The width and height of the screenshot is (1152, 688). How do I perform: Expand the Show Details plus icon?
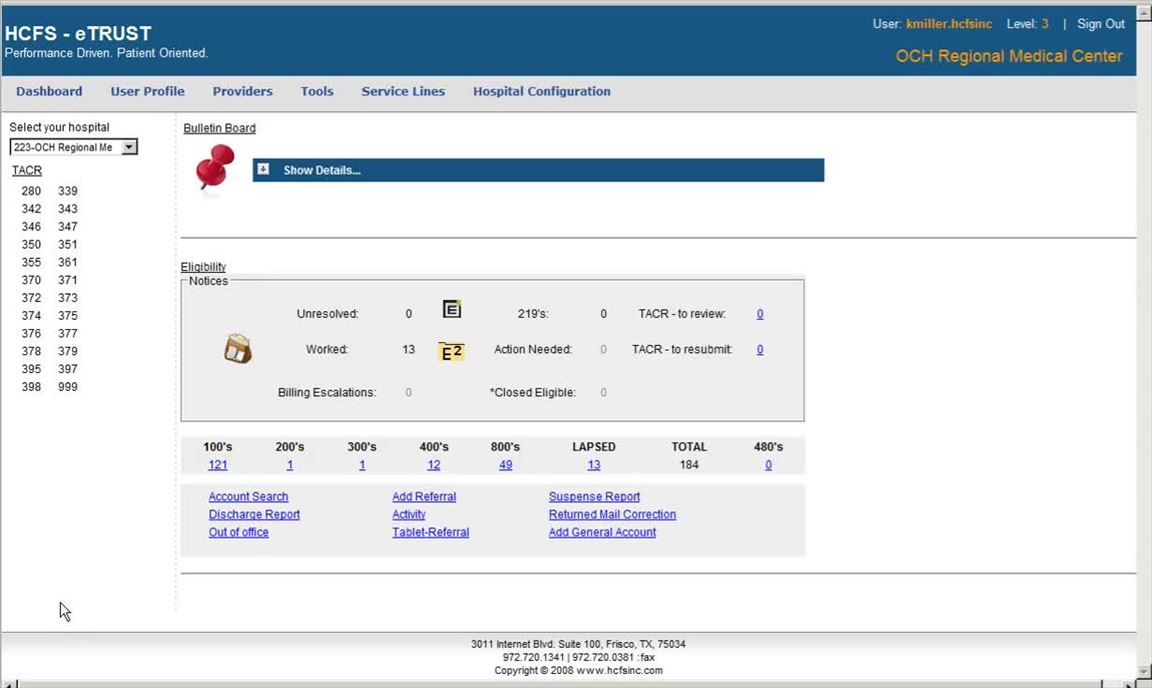pyautogui.click(x=263, y=170)
